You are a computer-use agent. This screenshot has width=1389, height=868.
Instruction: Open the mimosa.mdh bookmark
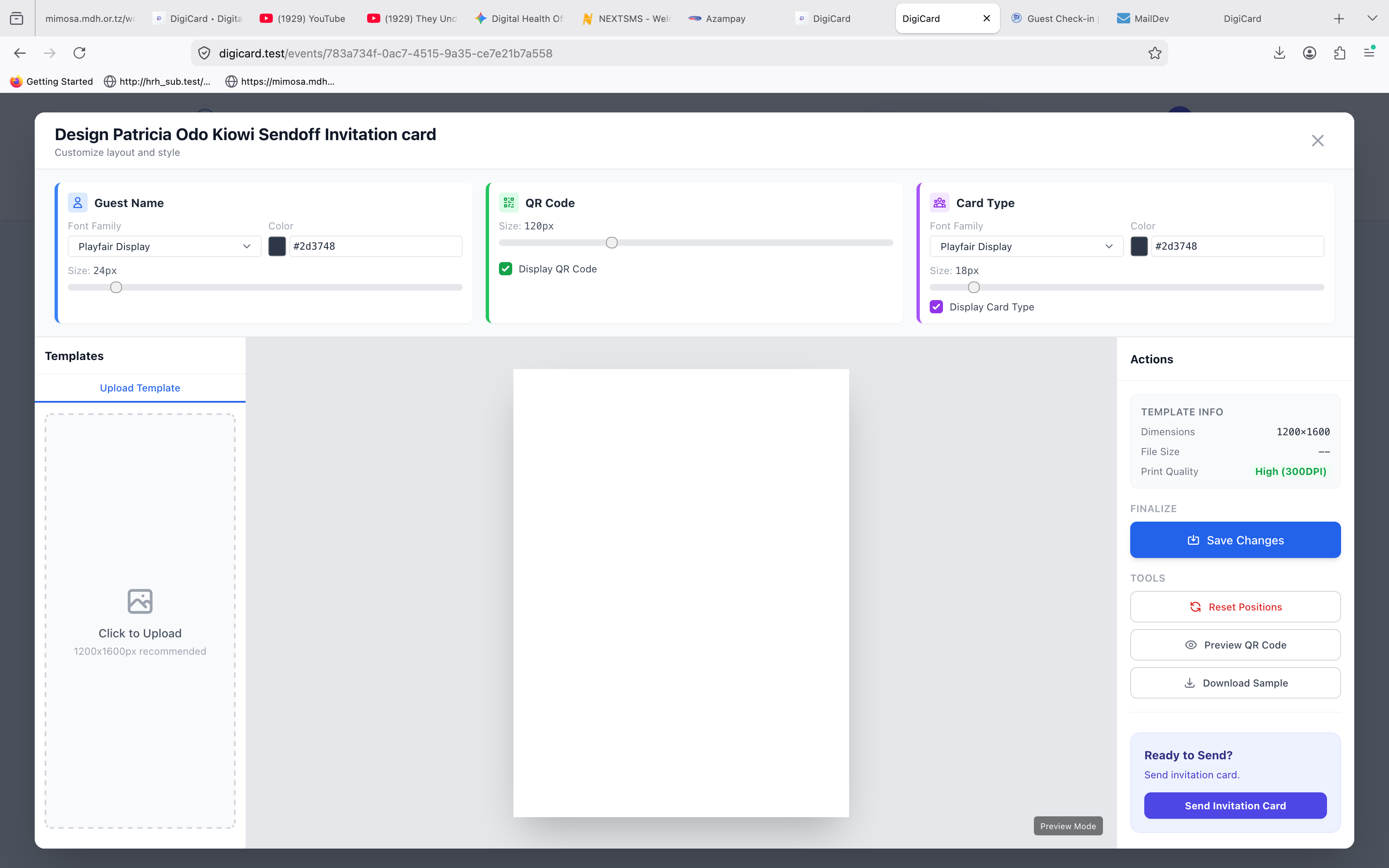(279, 81)
